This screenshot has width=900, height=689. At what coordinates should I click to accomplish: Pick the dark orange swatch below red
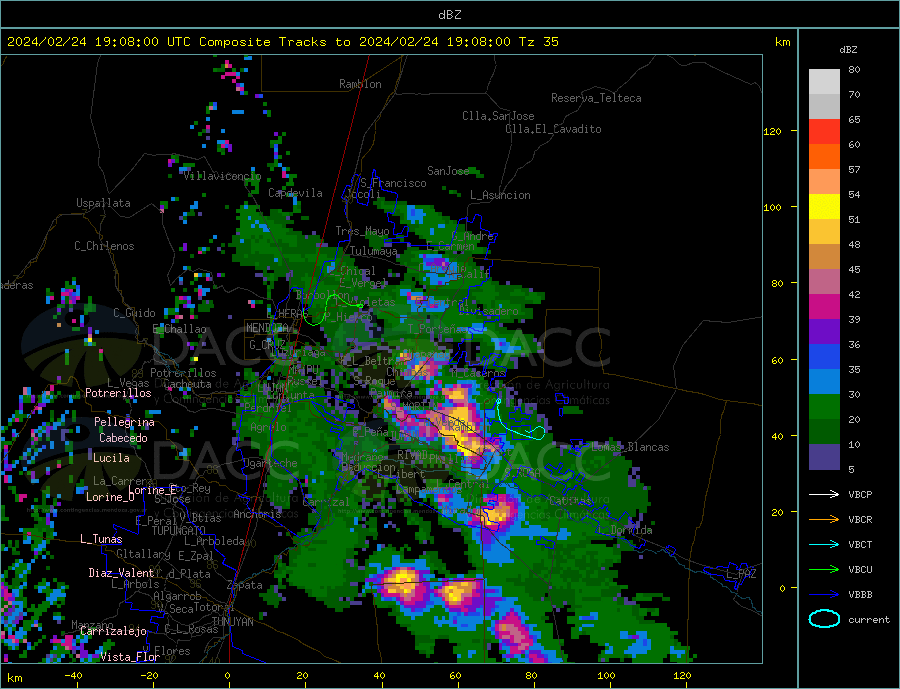[x=824, y=157]
